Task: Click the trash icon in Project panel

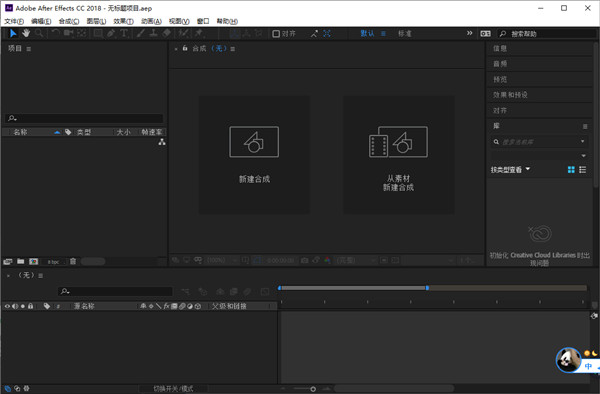Action: point(73,261)
